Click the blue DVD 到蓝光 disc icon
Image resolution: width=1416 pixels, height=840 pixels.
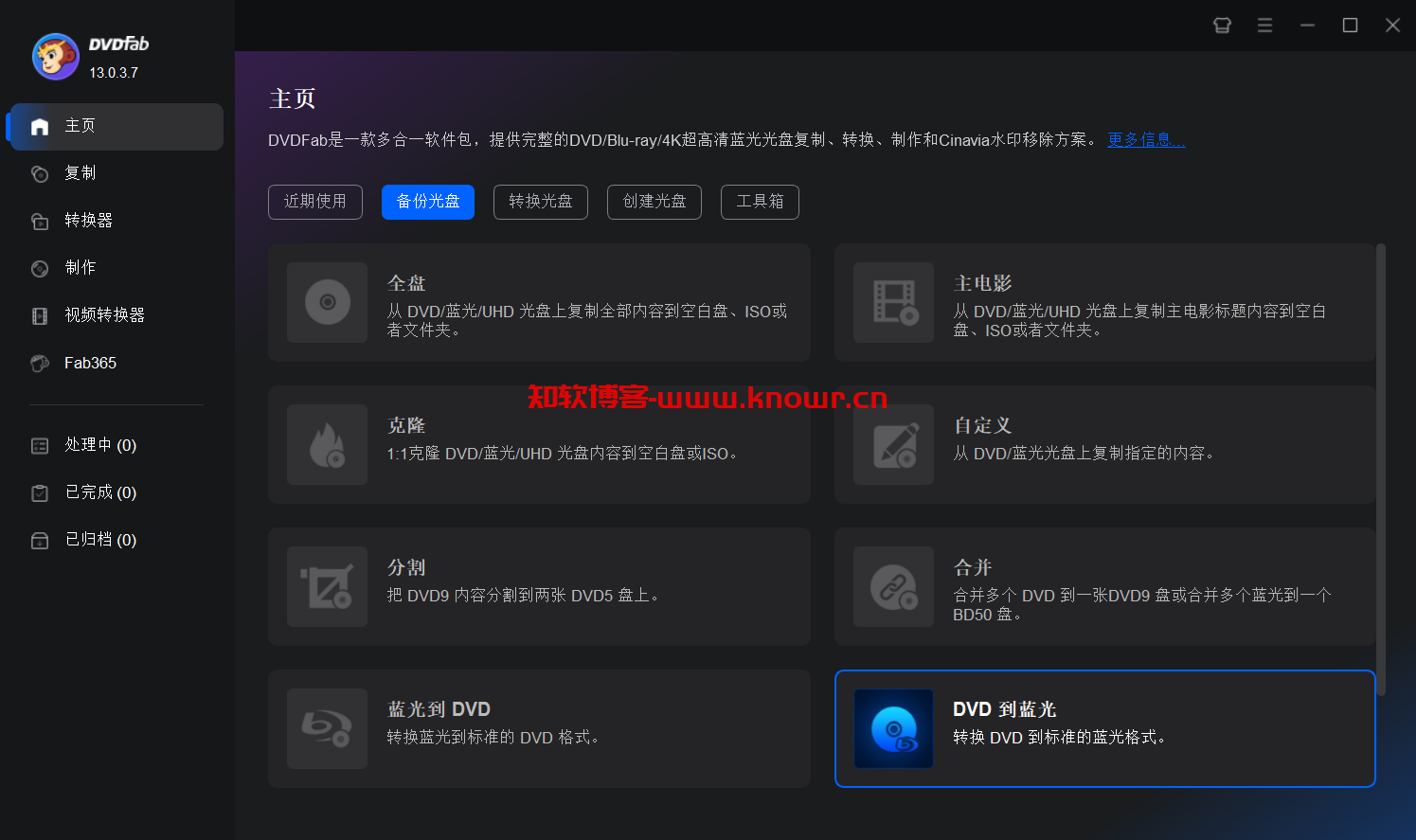893,728
